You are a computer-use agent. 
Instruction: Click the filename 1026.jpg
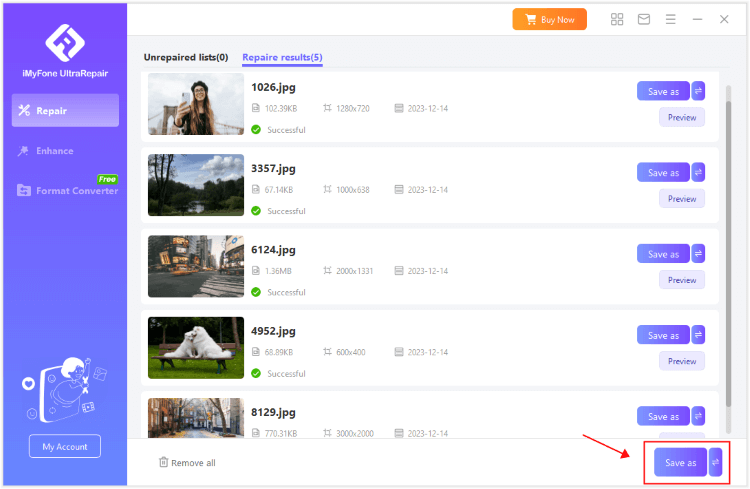click(x=274, y=87)
